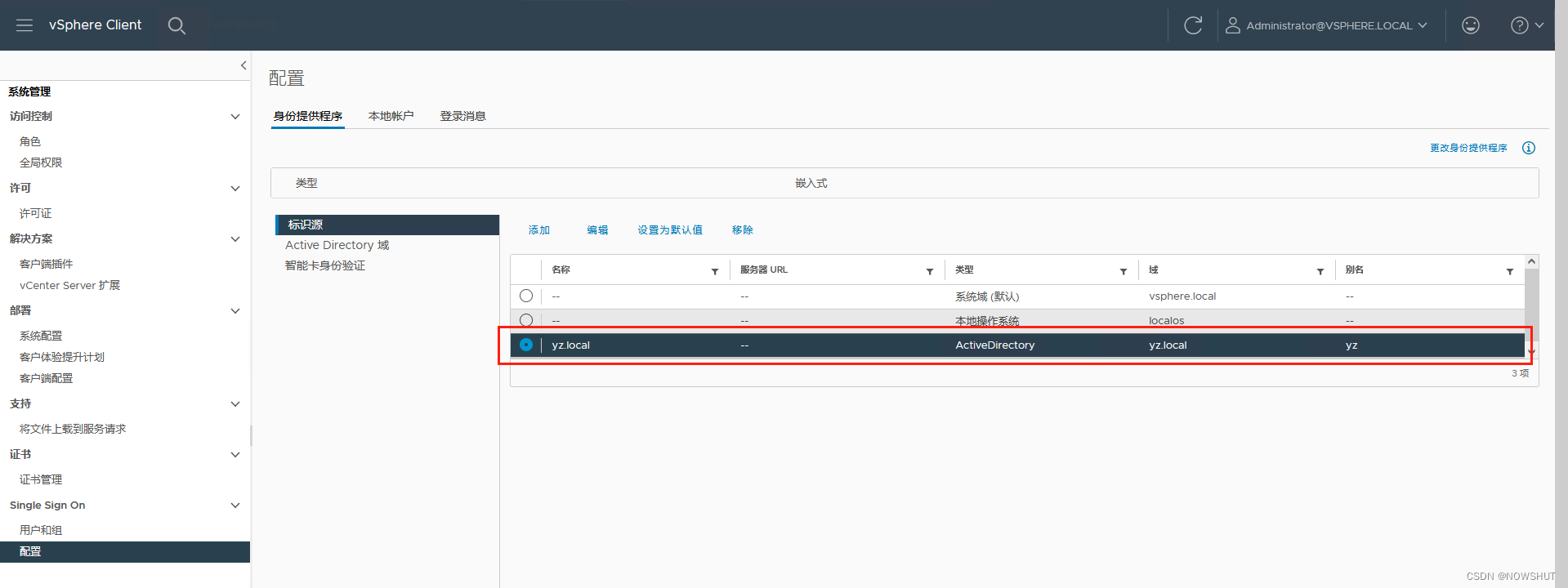Viewport: 1568px width, 588px height.
Task: Open the help question mark menu
Action: [1526, 25]
